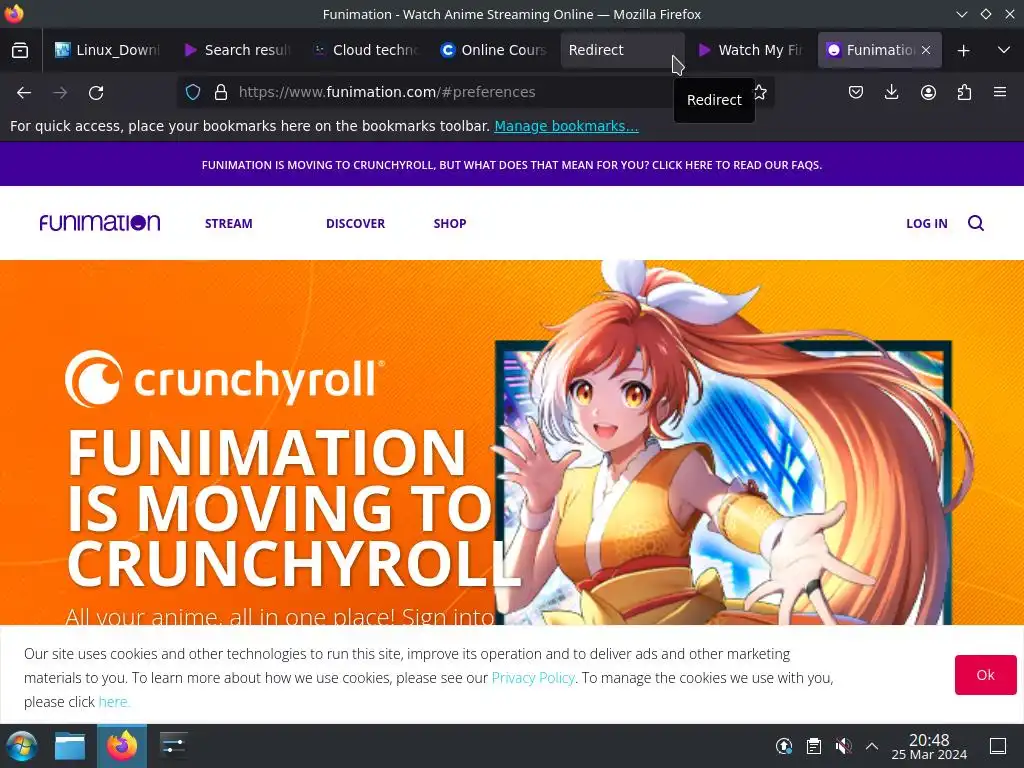Open the system settings taskbar icon

(174, 746)
